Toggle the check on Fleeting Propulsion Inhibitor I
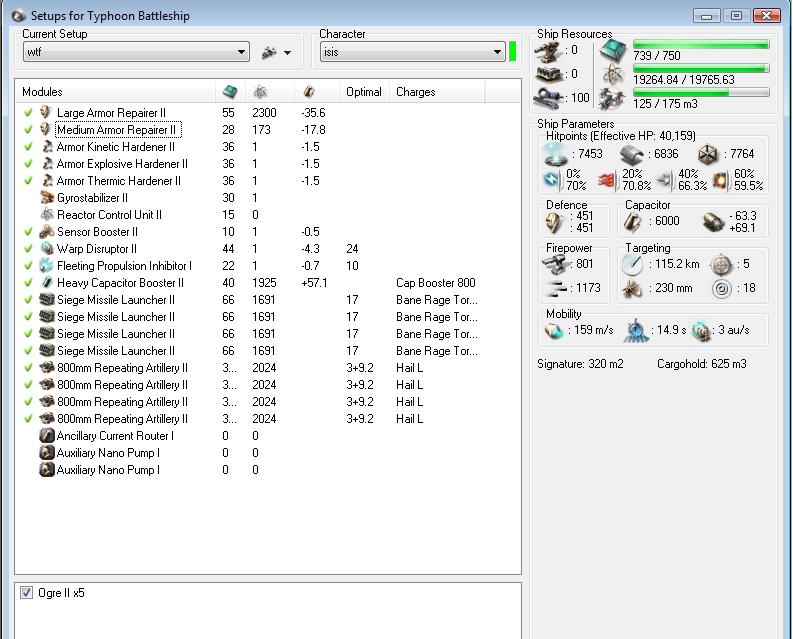 pyautogui.click(x=28, y=266)
